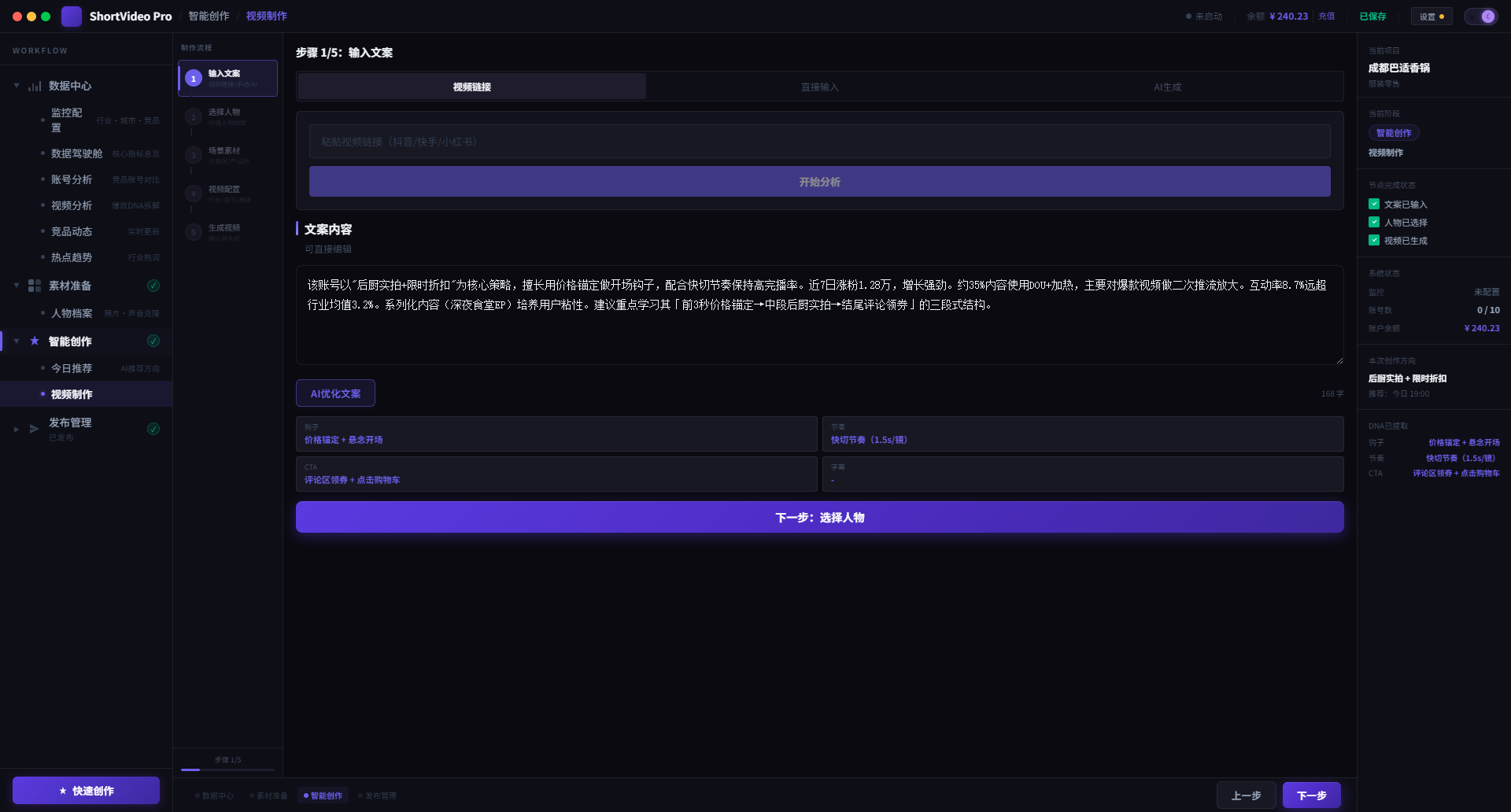Click the 步骤 1/5 progress bar
Screen dimensions: 1511x812
tap(228, 769)
